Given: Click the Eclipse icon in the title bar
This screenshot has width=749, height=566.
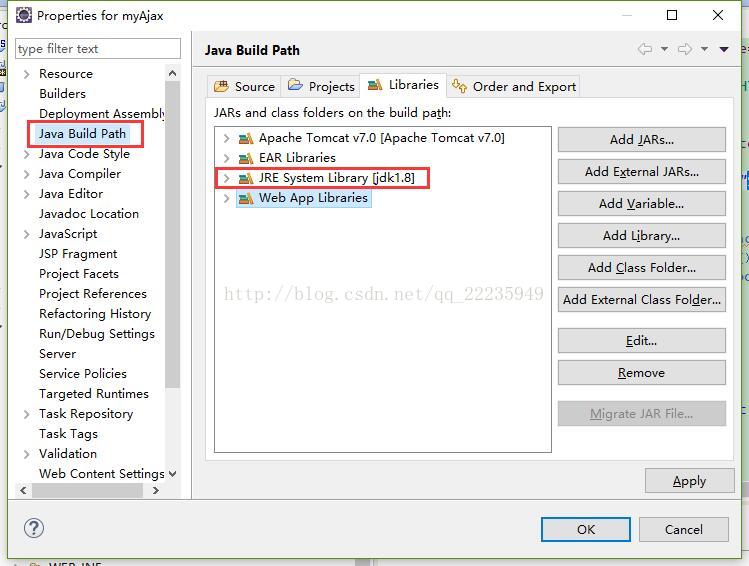Looking at the screenshot, I should click(x=23, y=15).
